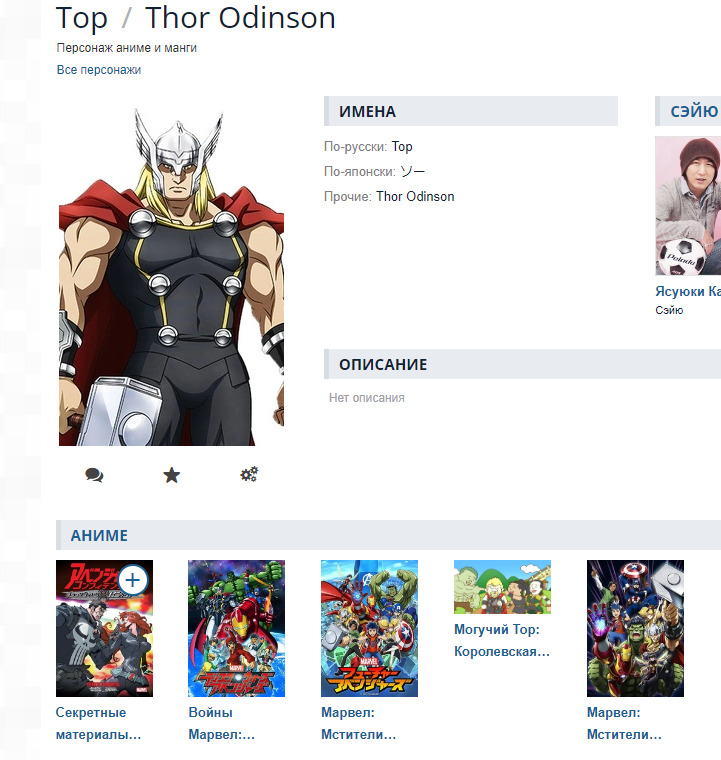Open the comments speech bubble icon
This screenshot has width=721, height=760.
point(94,475)
